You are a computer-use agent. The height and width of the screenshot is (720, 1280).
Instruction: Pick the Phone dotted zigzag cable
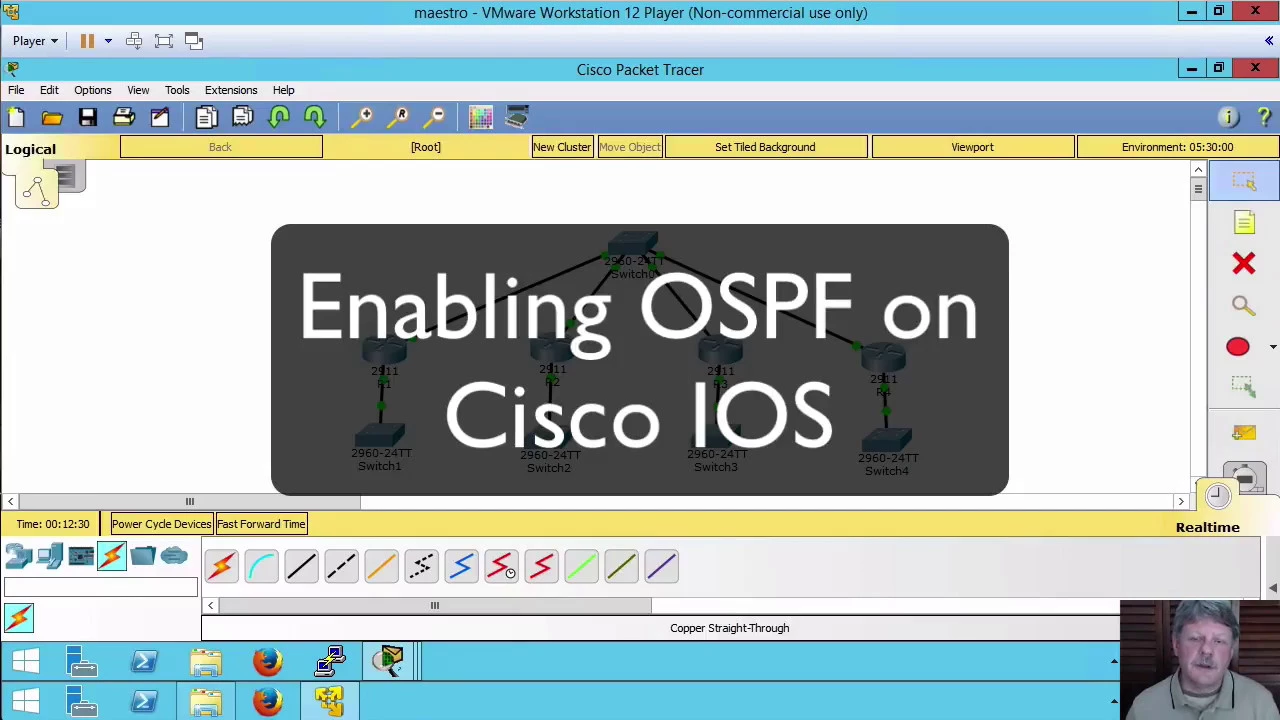421,567
